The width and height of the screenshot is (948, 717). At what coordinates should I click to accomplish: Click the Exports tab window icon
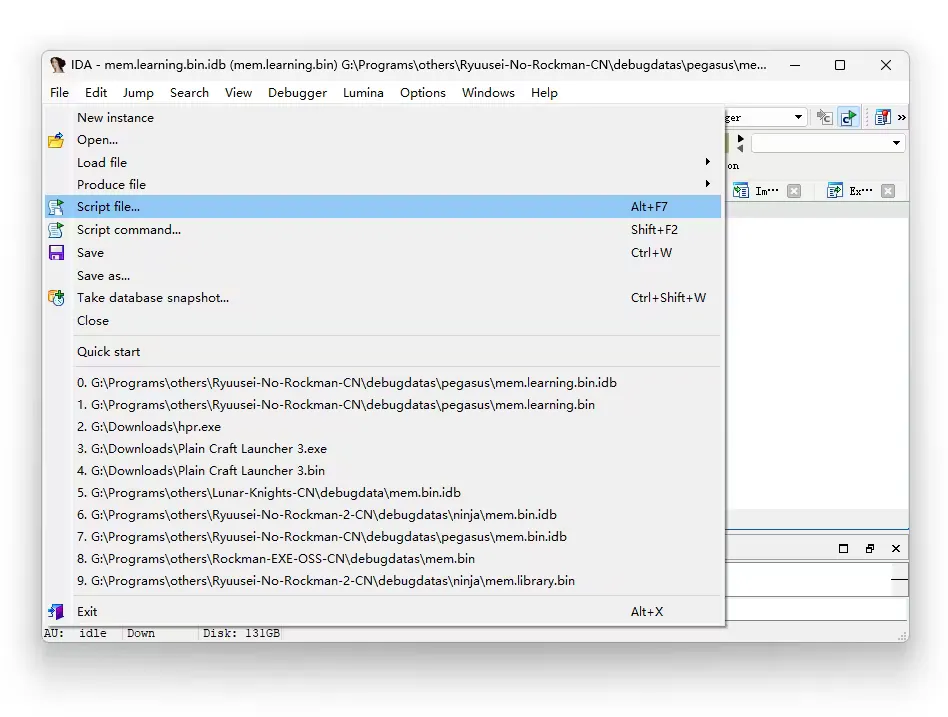click(834, 191)
